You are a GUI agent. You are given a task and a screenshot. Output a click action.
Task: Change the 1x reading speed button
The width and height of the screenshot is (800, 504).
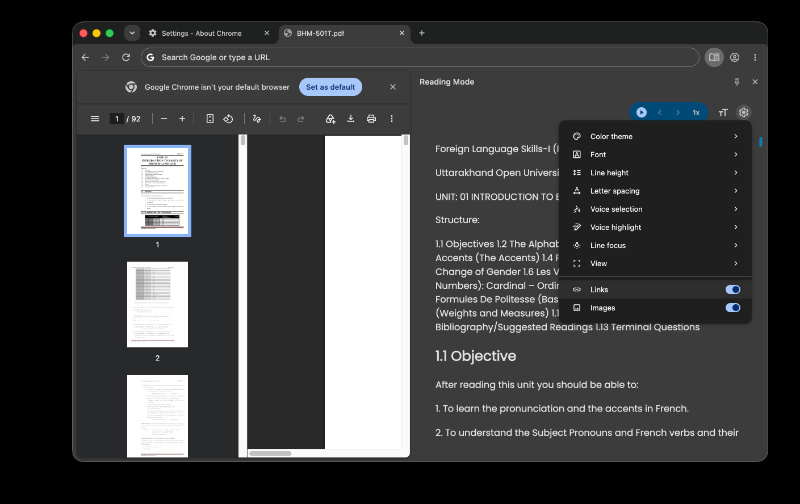[696, 112]
